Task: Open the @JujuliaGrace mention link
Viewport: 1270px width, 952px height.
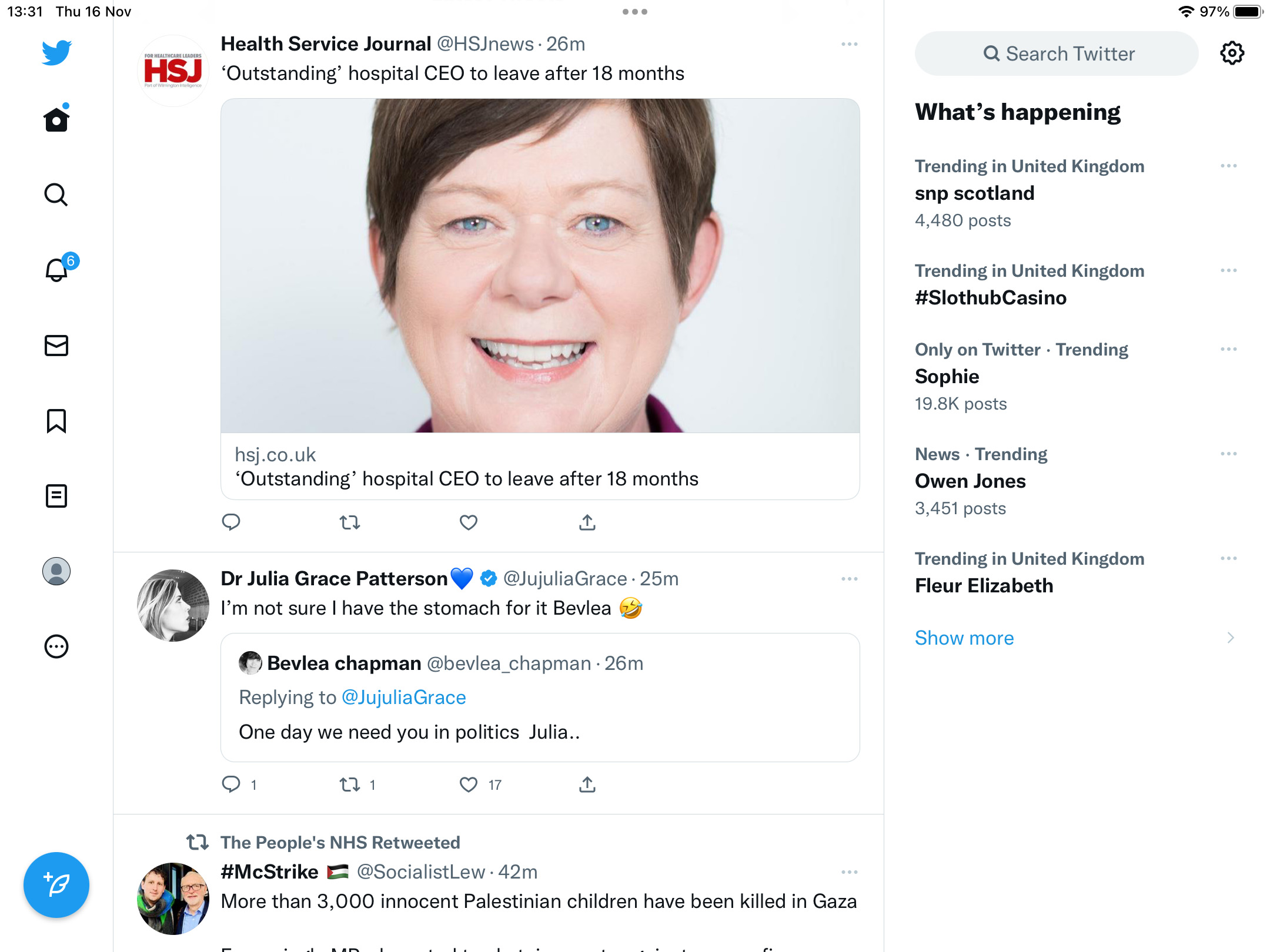Action: pyautogui.click(x=404, y=697)
